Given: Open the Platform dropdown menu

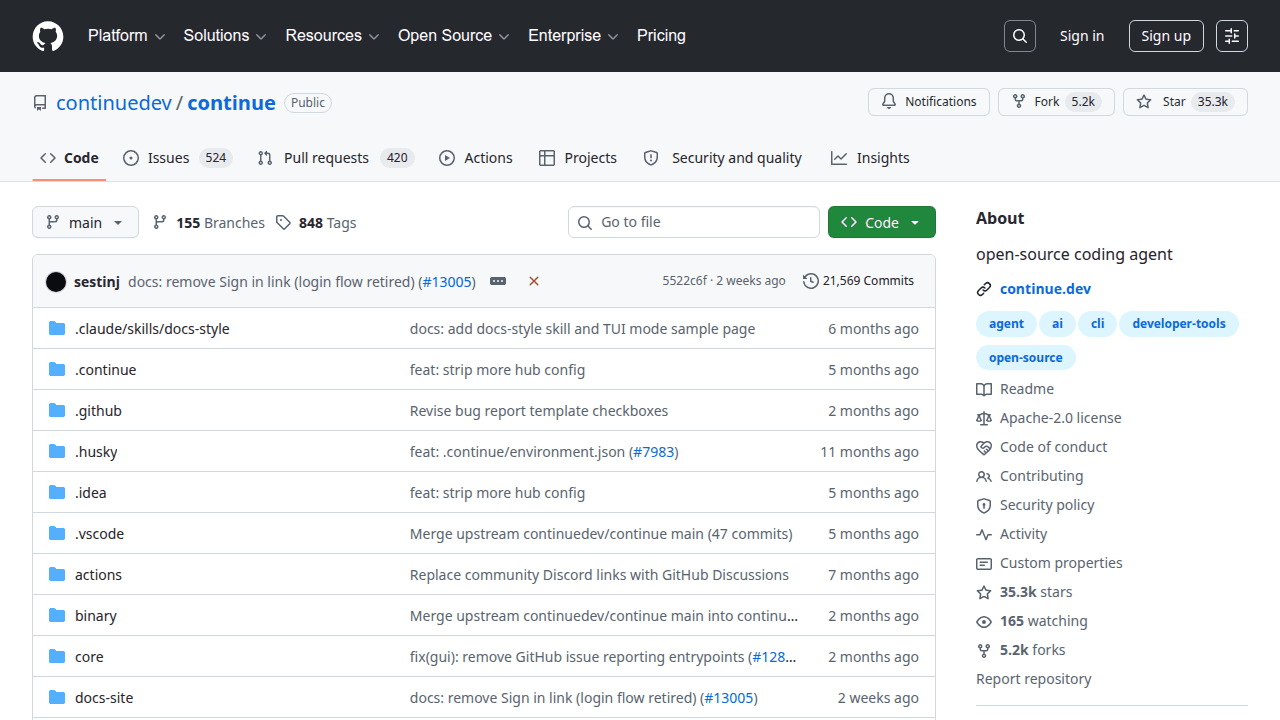Looking at the screenshot, I should point(126,36).
